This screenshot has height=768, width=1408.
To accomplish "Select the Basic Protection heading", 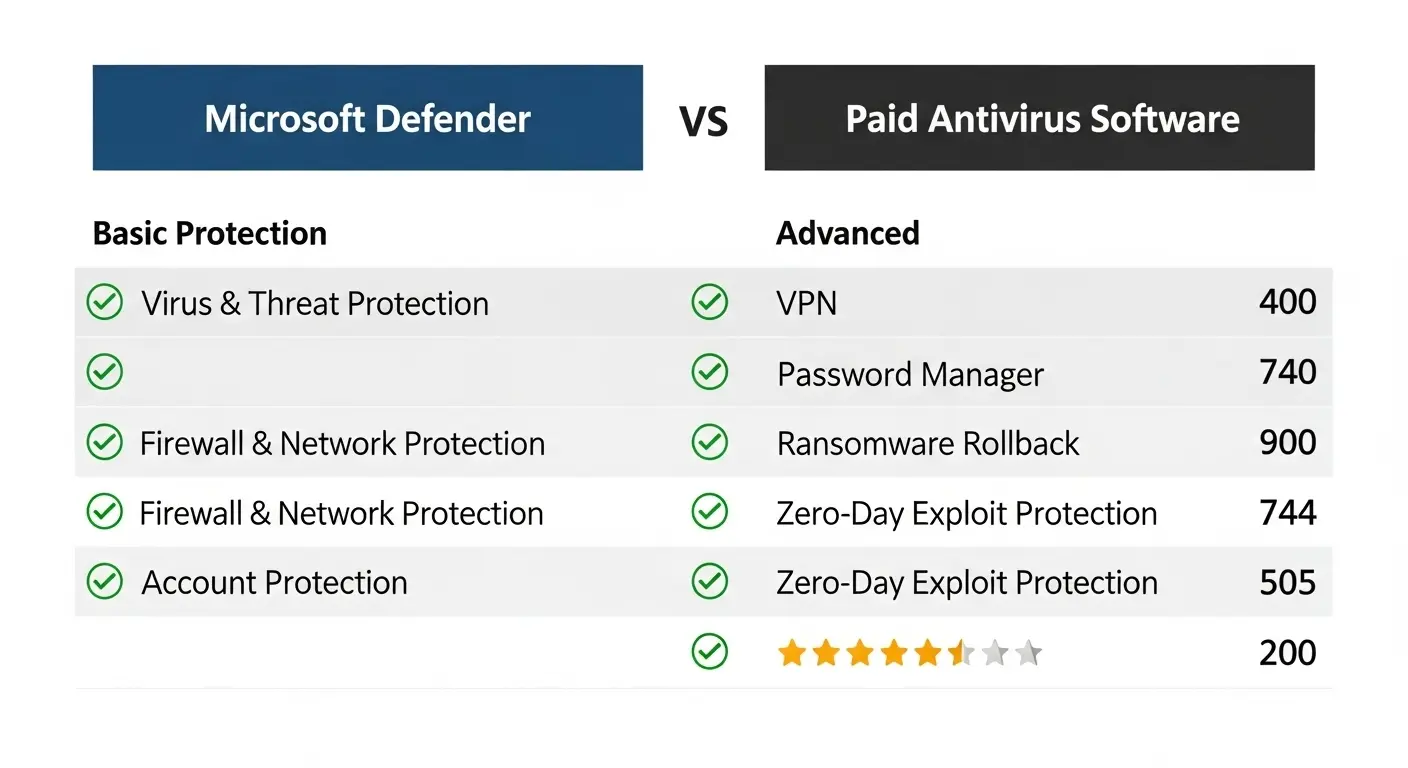I will point(210,233).
